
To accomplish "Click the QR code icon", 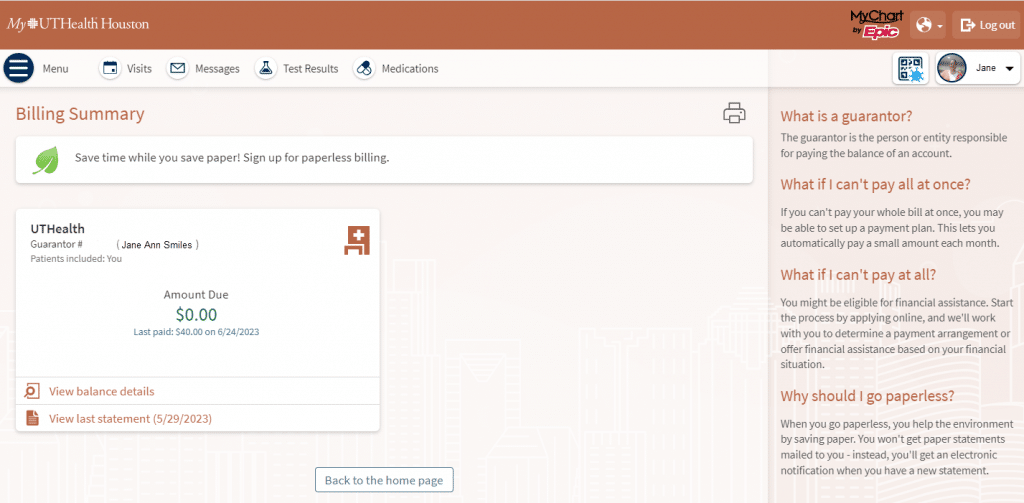I will (x=910, y=69).
